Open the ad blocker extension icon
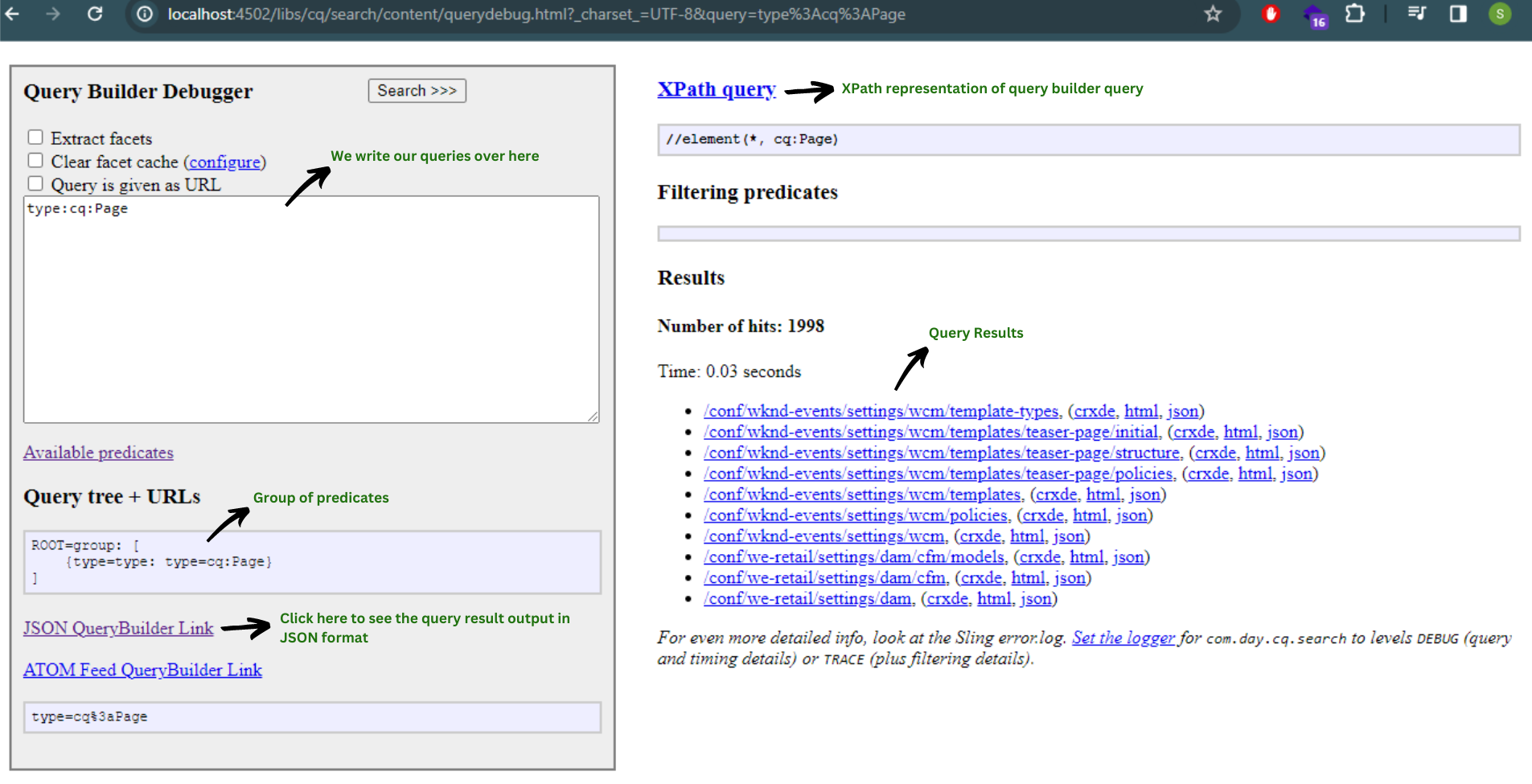Screen dimensions: 1532x784 [1271, 14]
